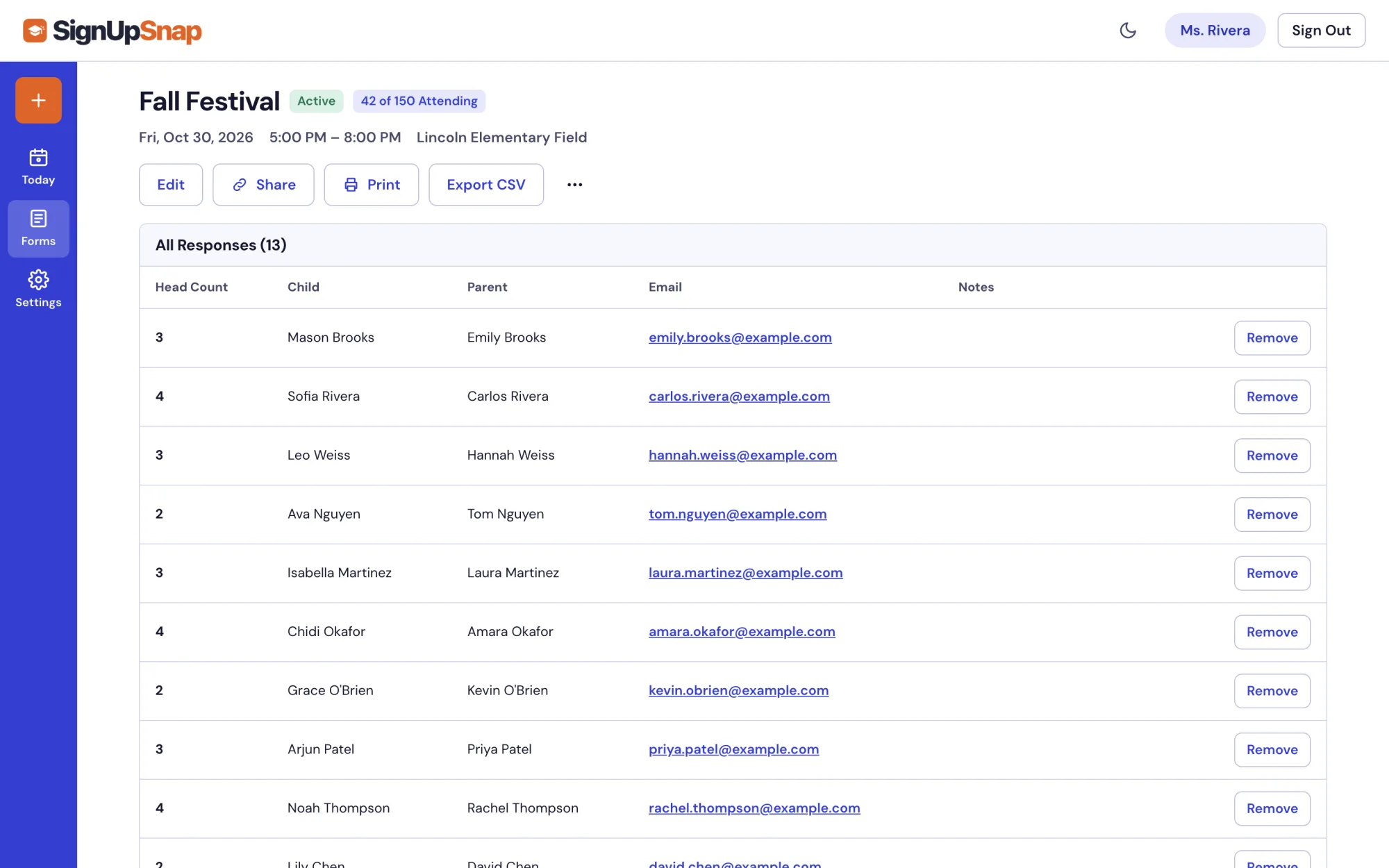Remove Sofia Rivera response
1389x868 pixels.
[x=1272, y=397]
